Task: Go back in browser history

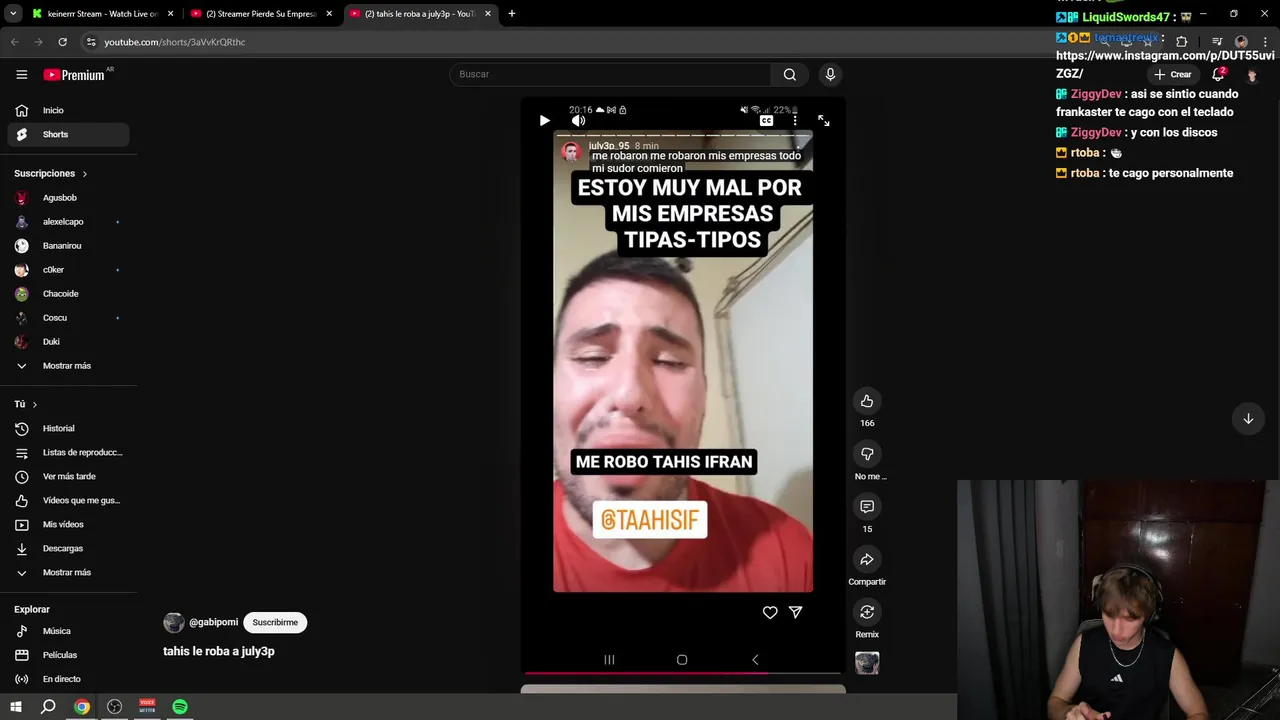Action: pyautogui.click(x=14, y=42)
